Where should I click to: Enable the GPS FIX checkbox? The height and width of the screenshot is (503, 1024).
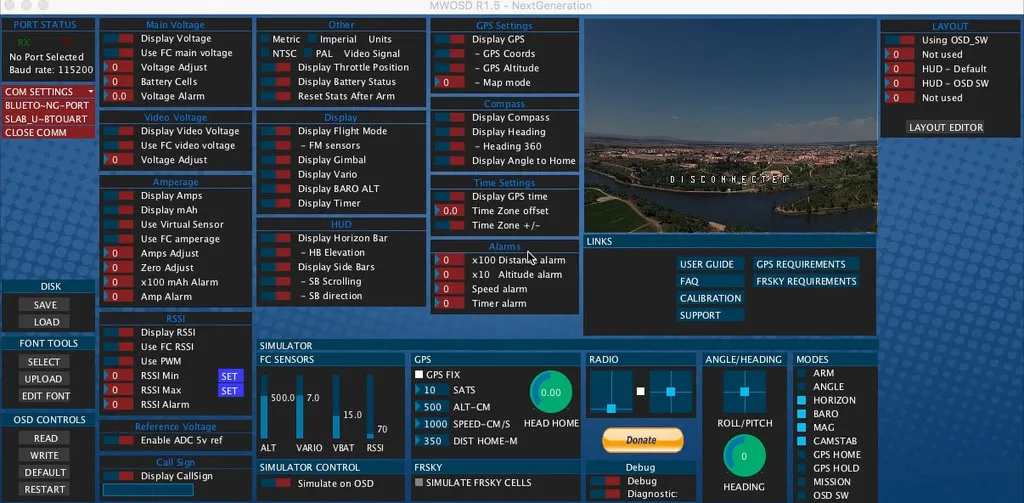[419, 374]
